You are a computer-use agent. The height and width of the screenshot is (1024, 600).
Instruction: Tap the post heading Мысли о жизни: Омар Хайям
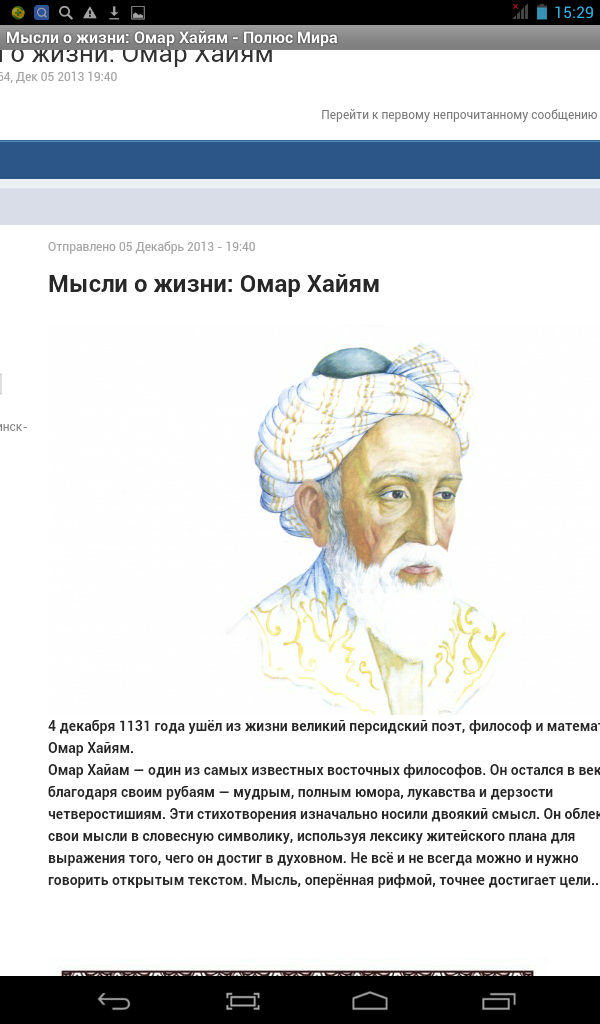click(x=213, y=284)
